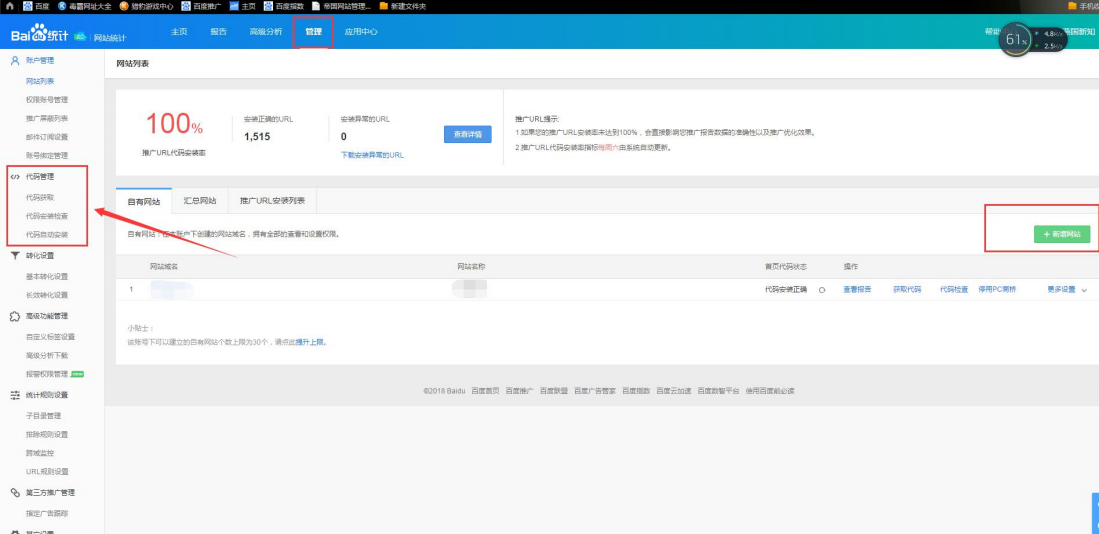This screenshot has height=534, width=1099.
Task: Open the 百度指数 bookmark
Action: click(x=284, y=6)
